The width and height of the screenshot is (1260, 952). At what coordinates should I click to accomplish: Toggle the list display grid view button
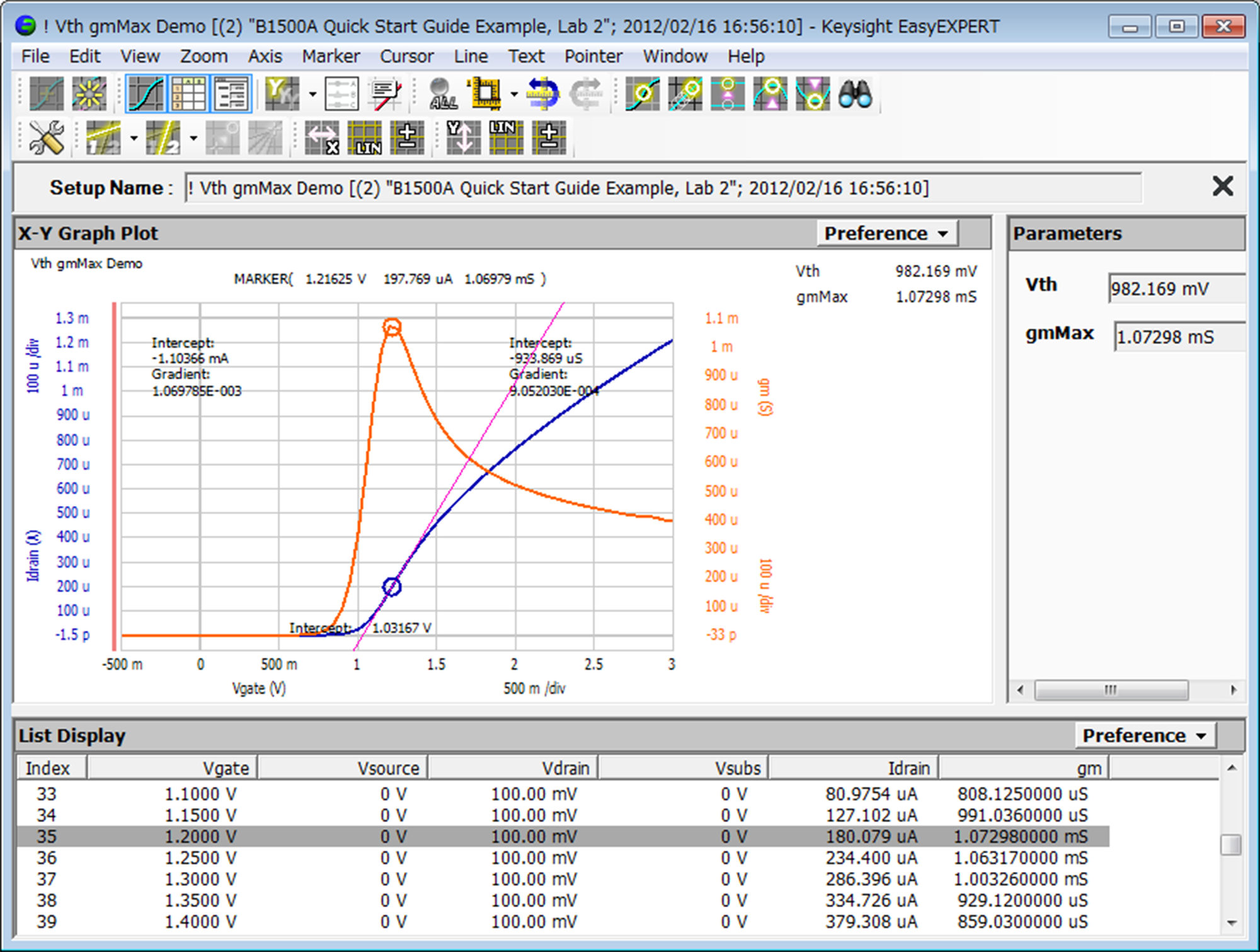(188, 94)
